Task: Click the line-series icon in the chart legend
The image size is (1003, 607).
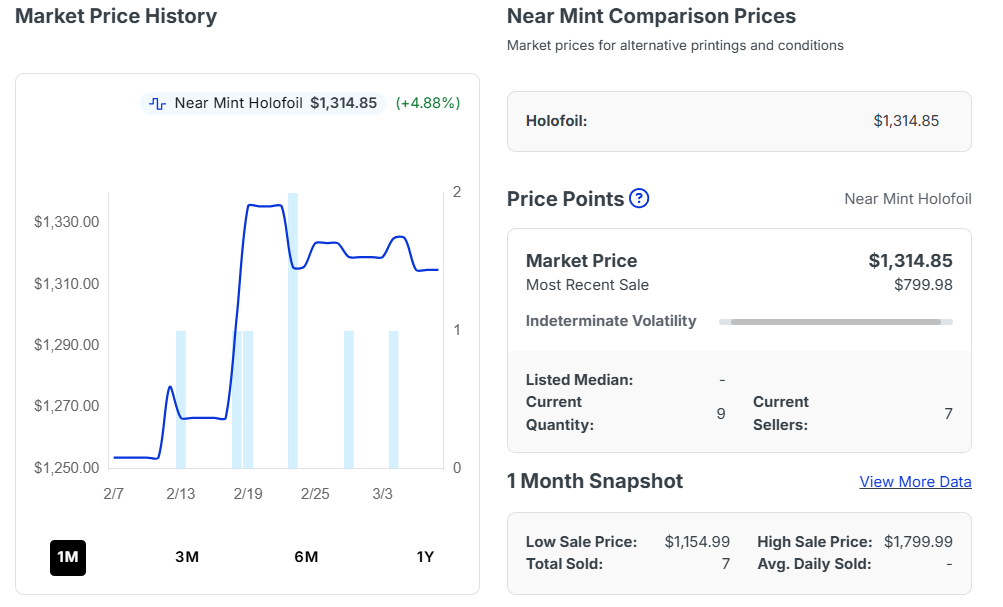Action: pos(158,103)
